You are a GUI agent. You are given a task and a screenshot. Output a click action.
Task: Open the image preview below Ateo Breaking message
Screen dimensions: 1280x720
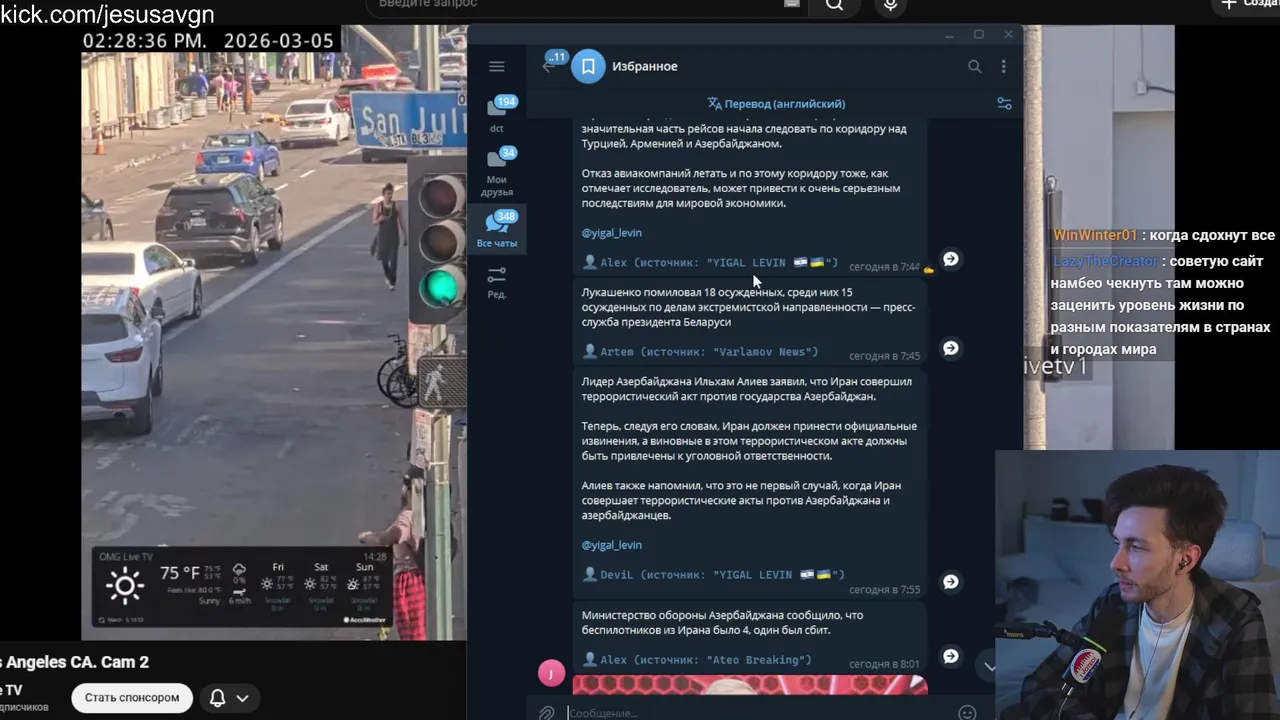pyautogui.click(x=750, y=685)
